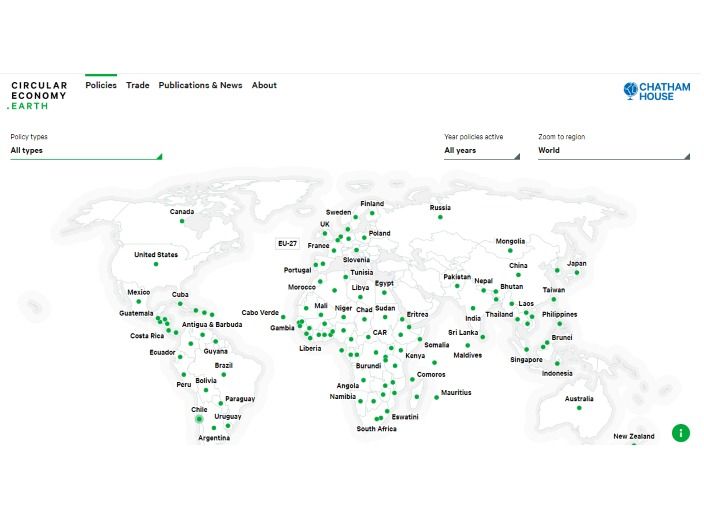
Task: Open Publications & News section
Action: (200, 85)
